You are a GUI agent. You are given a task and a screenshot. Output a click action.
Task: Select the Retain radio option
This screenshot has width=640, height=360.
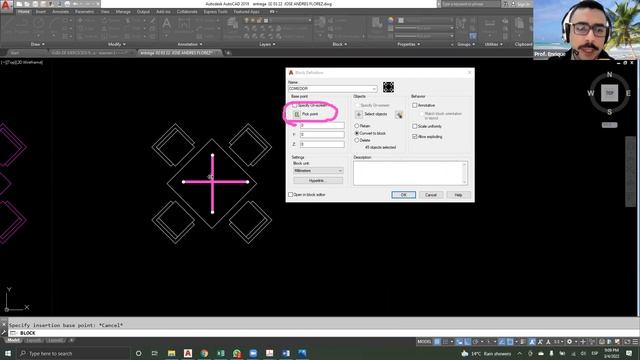point(357,126)
